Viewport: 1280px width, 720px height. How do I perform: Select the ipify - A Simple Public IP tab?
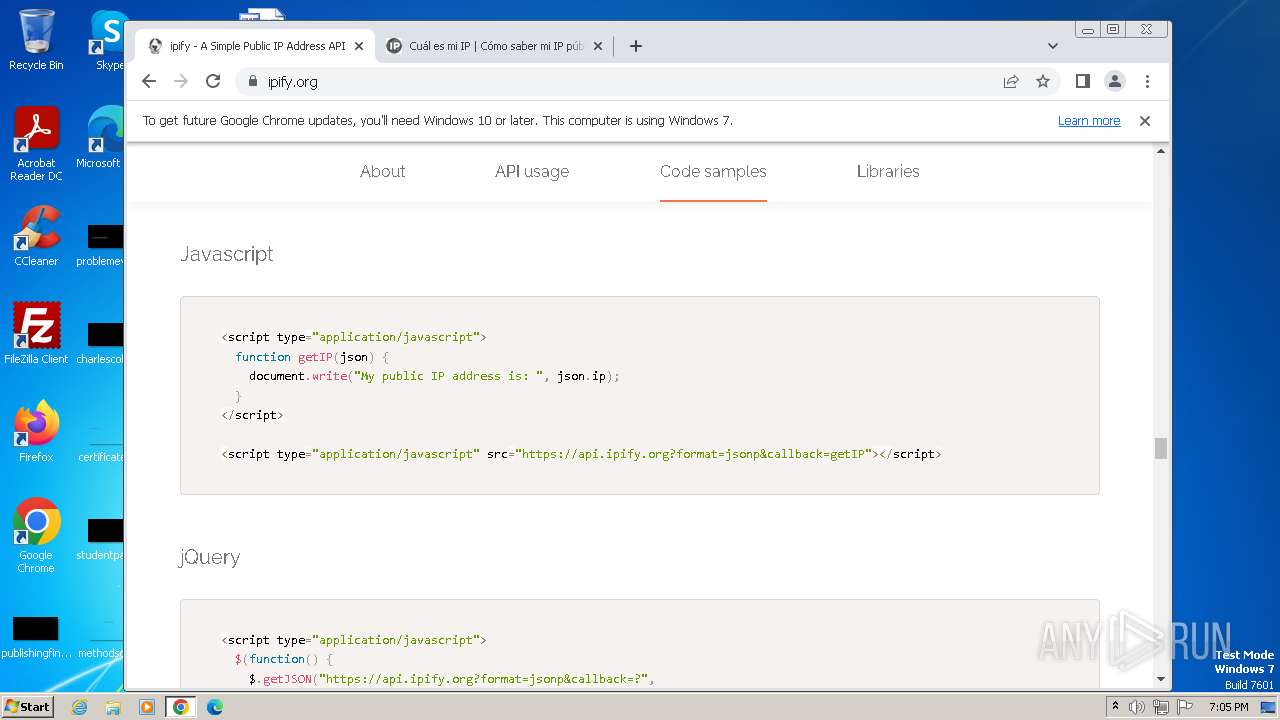[257, 46]
